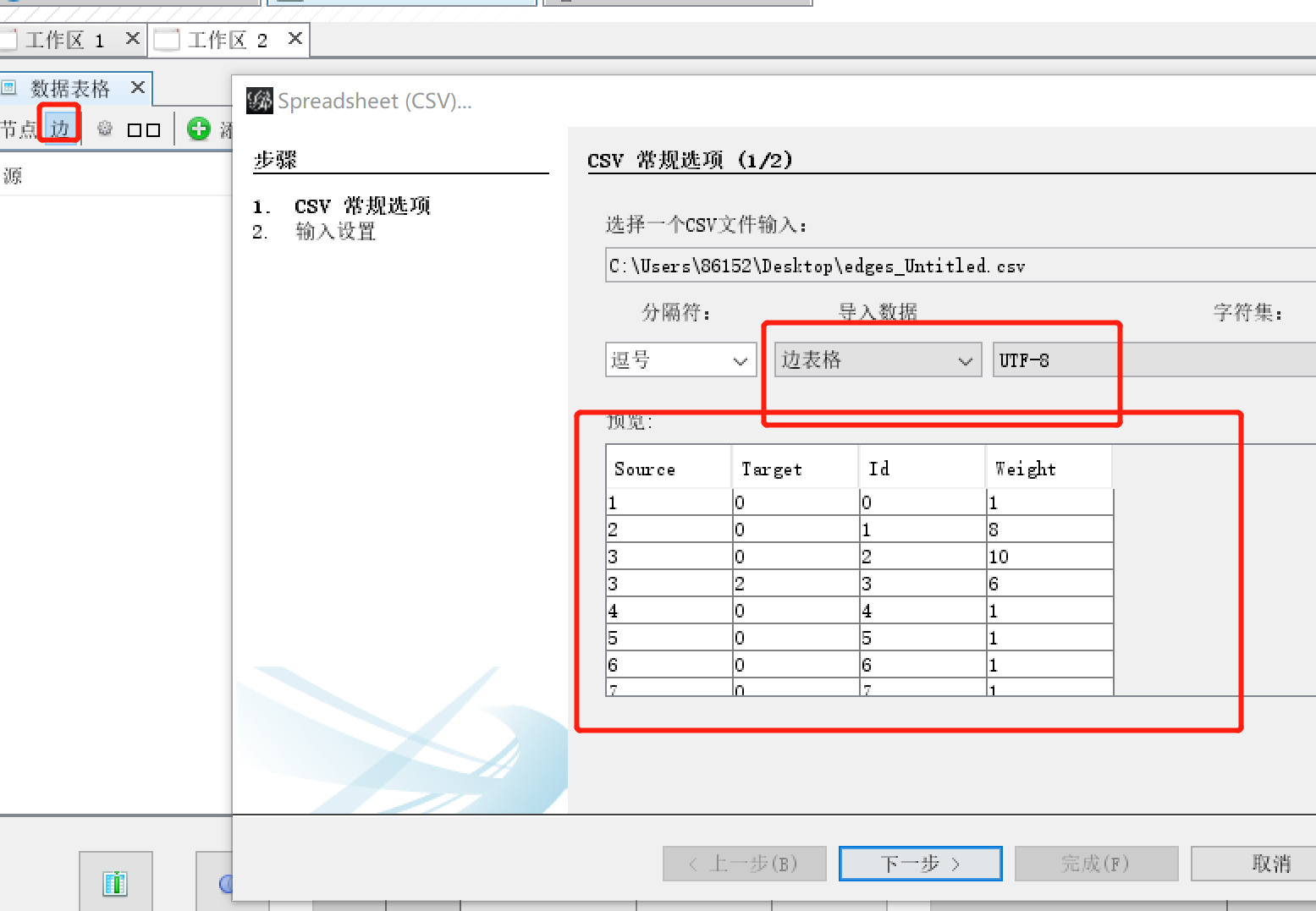Click the green plus add icon
The image size is (1316, 911).
click(198, 129)
